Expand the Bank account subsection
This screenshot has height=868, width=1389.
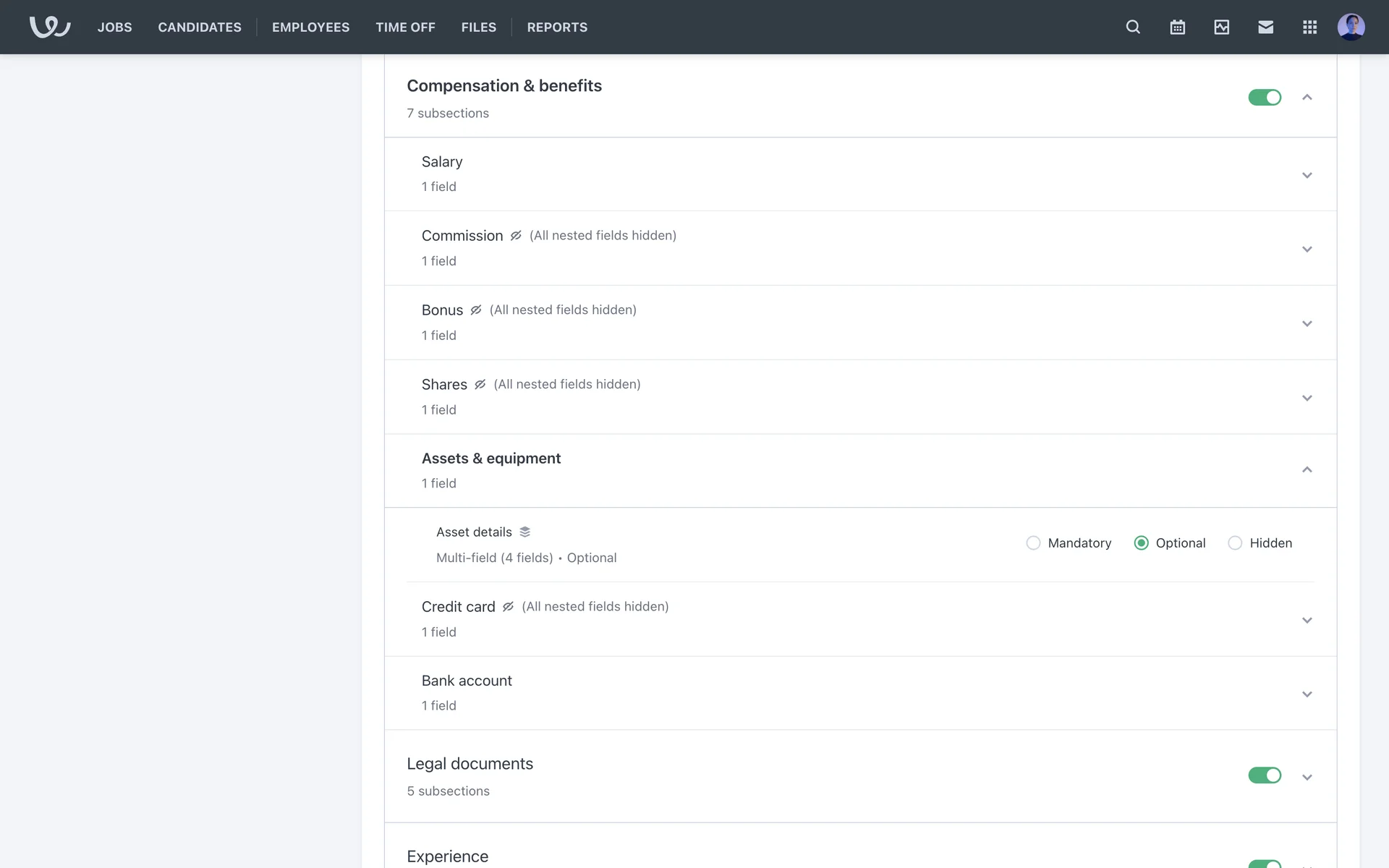[1307, 694]
